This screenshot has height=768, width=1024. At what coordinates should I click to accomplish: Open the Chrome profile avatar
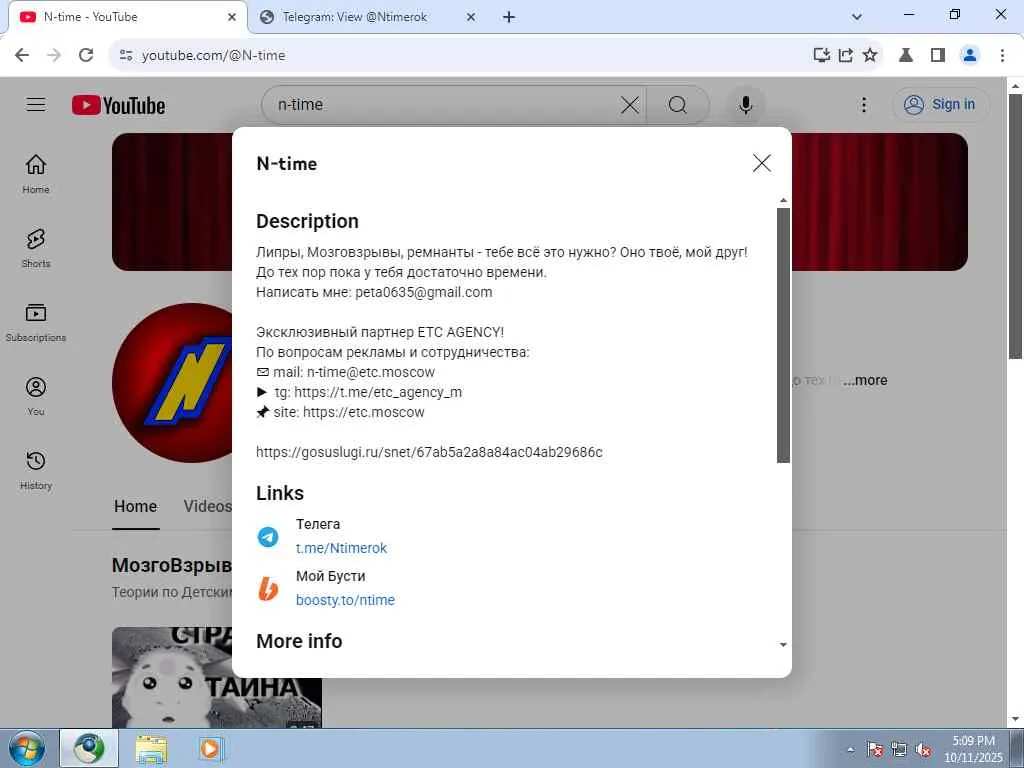tap(970, 55)
